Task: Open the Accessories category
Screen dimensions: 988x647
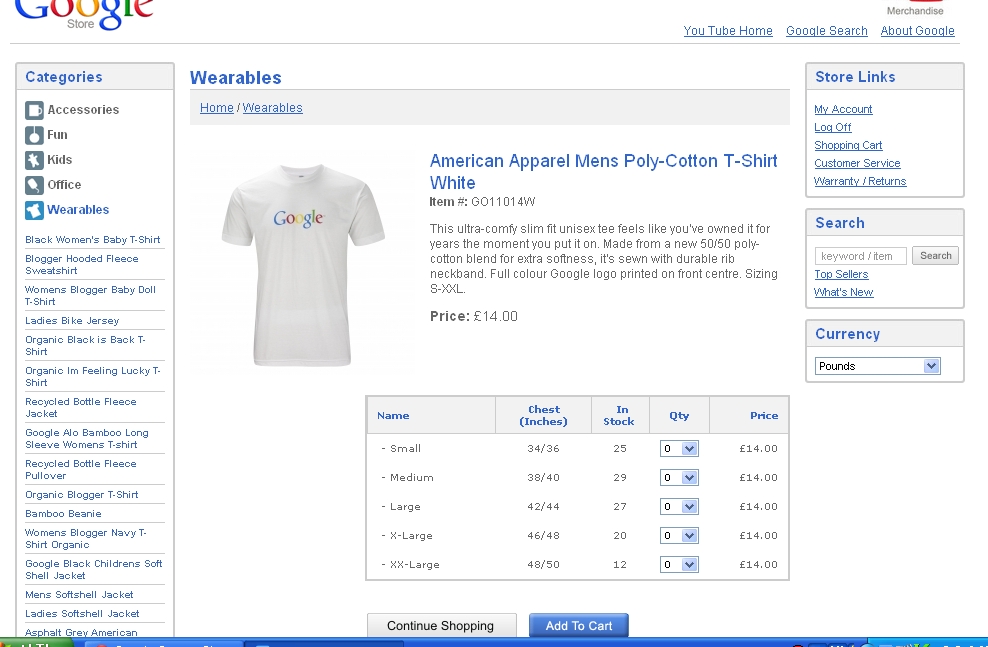Action: (83, 110)
